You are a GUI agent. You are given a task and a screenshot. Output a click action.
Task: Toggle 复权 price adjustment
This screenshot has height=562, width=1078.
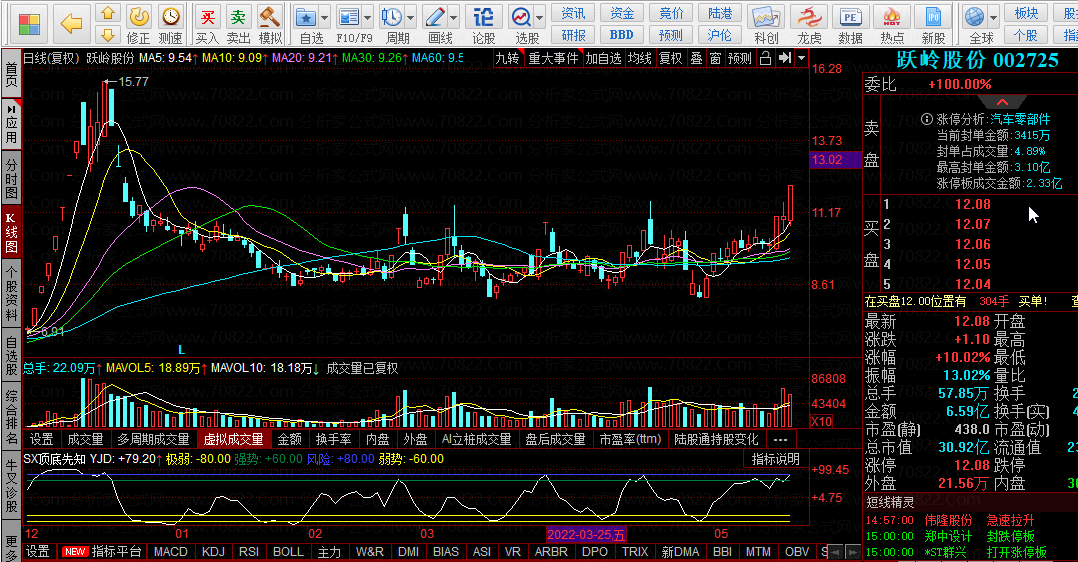point(670,58)
